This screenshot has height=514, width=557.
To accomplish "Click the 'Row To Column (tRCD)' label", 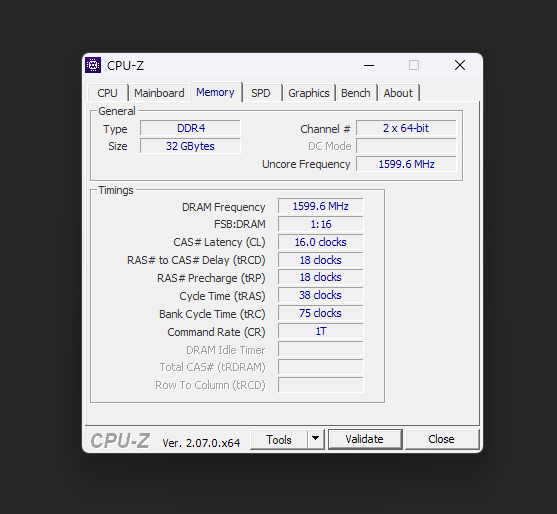I will pyautogui.click(x=210, y=385).
